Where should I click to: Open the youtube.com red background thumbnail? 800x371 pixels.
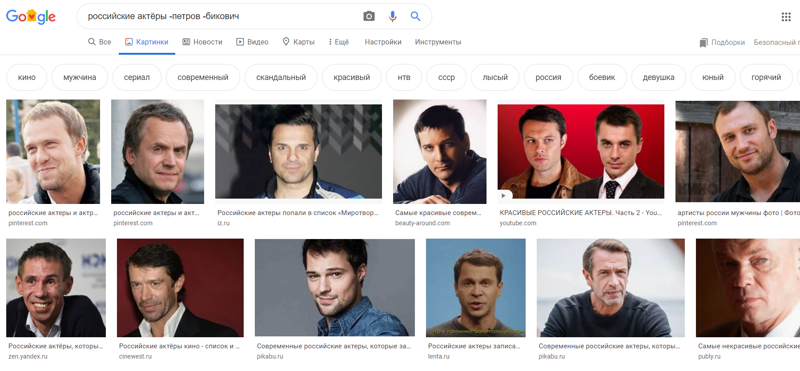click(x=581, y=151)
